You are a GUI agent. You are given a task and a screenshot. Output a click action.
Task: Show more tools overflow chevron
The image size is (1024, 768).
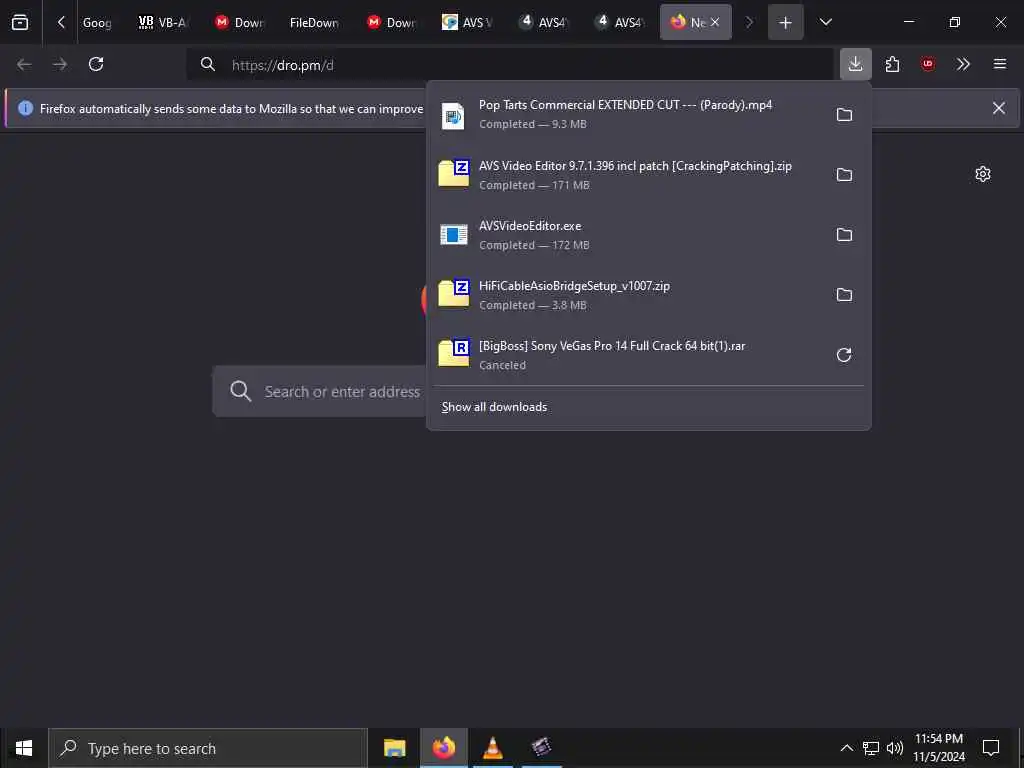[x=963, y=64]
